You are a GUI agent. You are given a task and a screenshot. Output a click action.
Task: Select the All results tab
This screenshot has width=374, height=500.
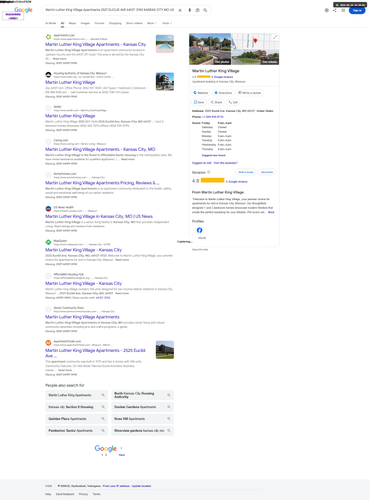pyautogui.click(x=62, y=23)
